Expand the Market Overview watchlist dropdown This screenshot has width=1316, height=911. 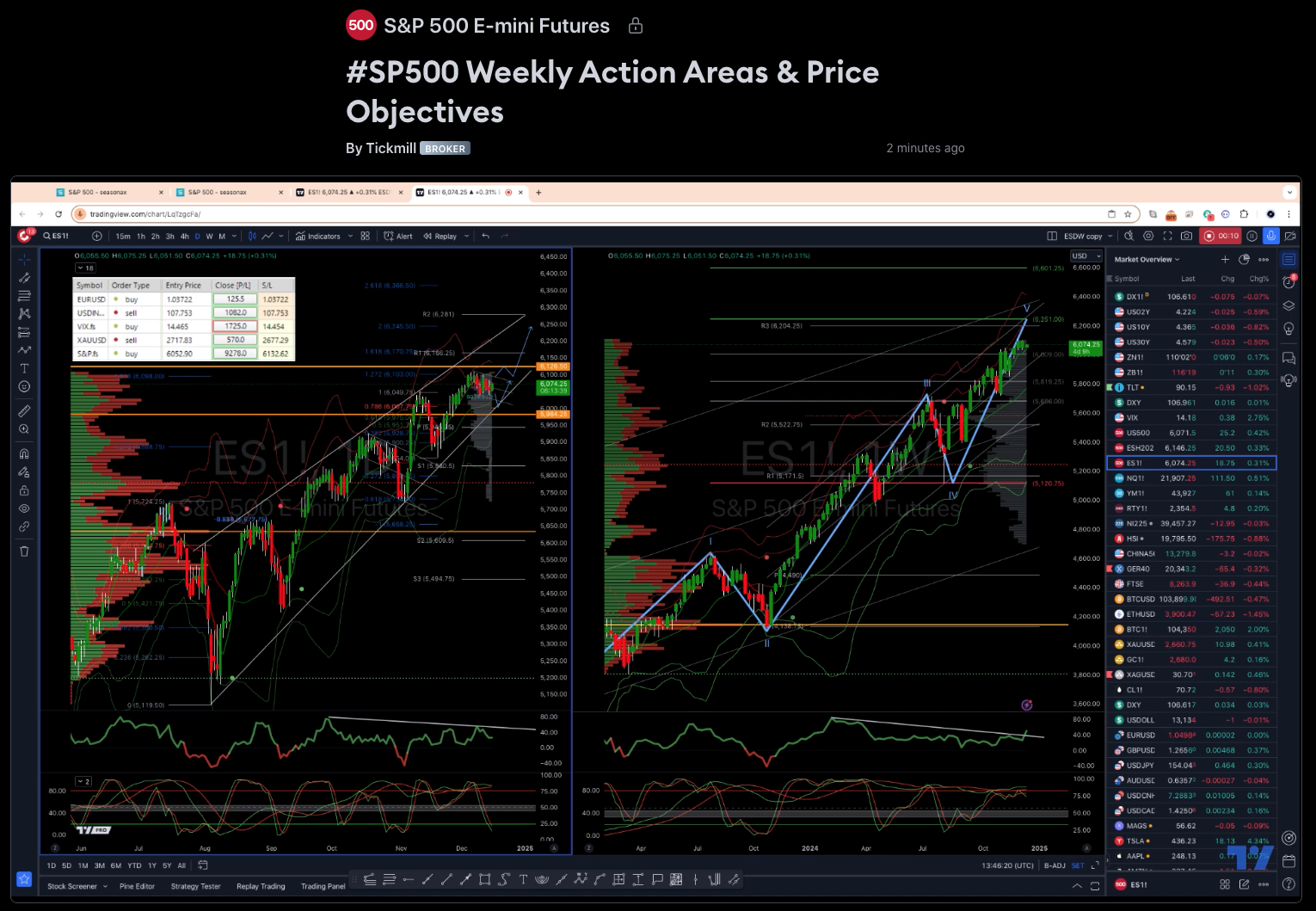click(1147, 259)
